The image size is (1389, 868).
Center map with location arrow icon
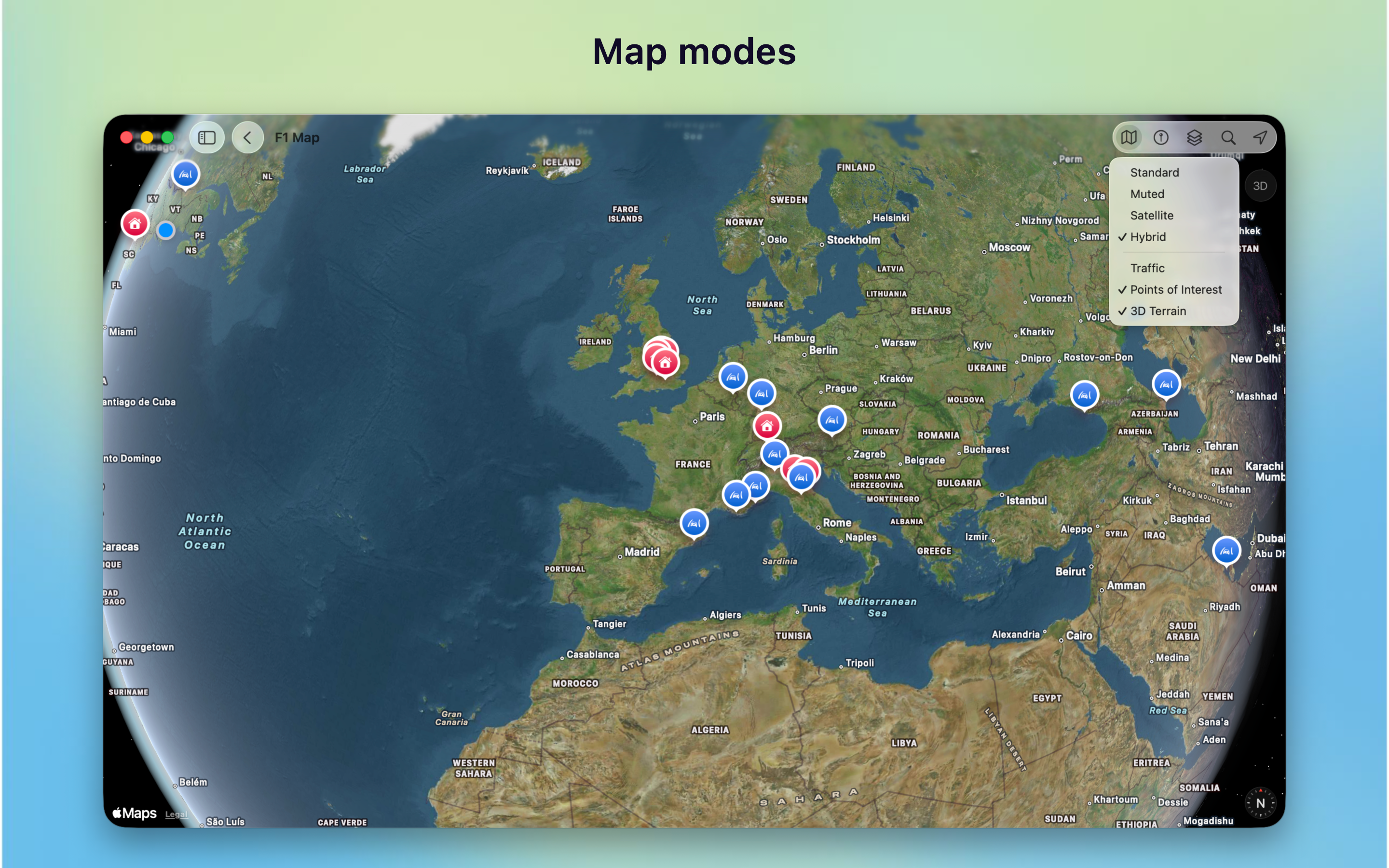(x=1260, y=138)
